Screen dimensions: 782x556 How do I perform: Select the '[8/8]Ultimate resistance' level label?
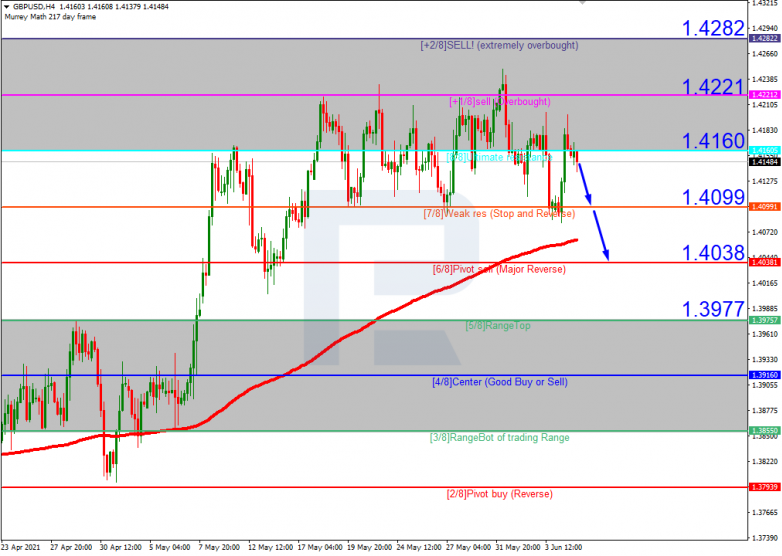[499, 158]
